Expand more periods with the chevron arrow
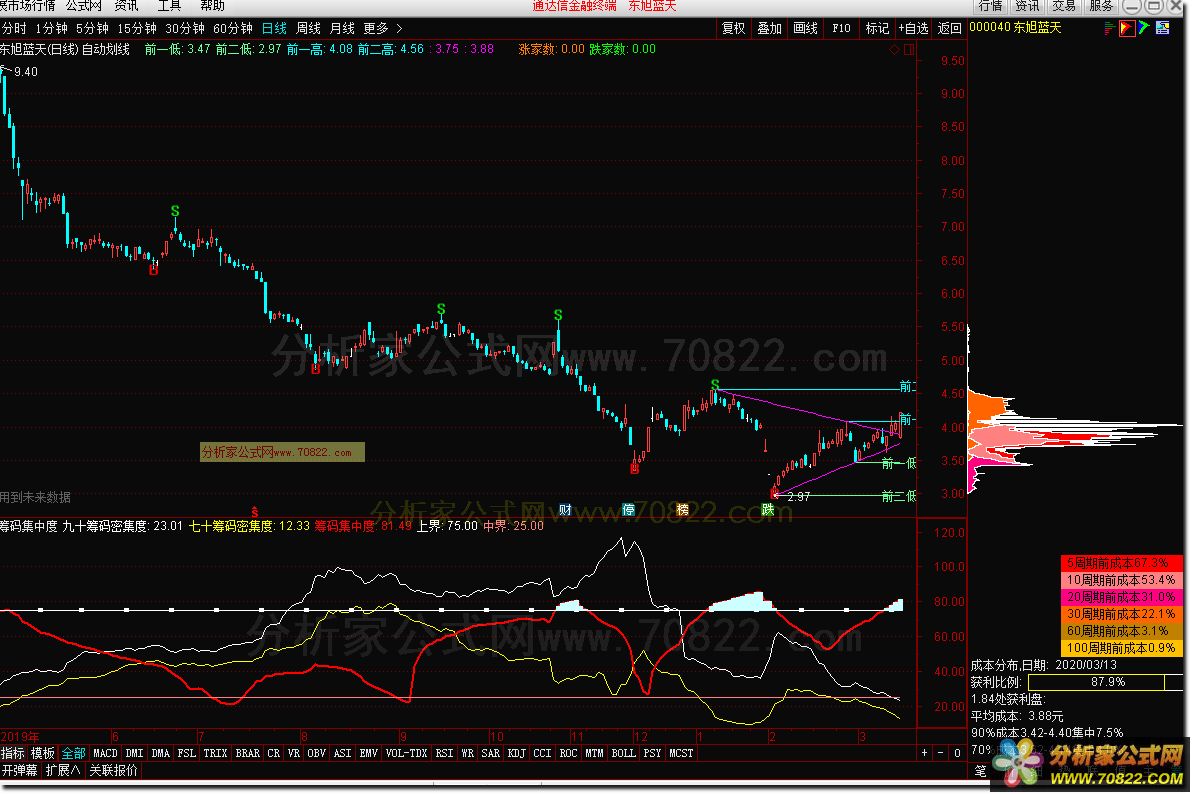This screenshot has height=794, width=1192. click(x=400, y=28)
